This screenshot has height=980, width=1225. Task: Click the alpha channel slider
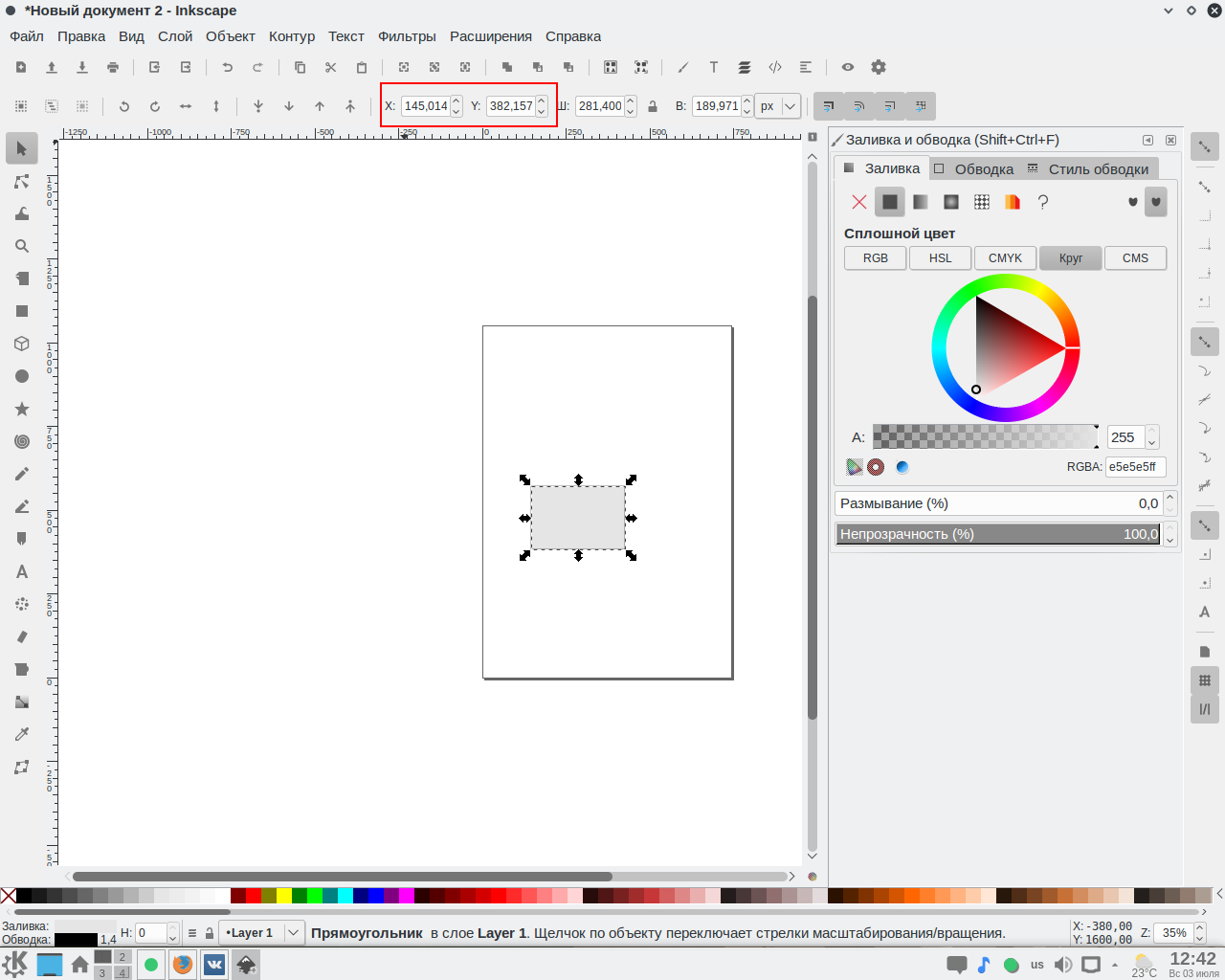pyautogui.click(x=986, y=436)
